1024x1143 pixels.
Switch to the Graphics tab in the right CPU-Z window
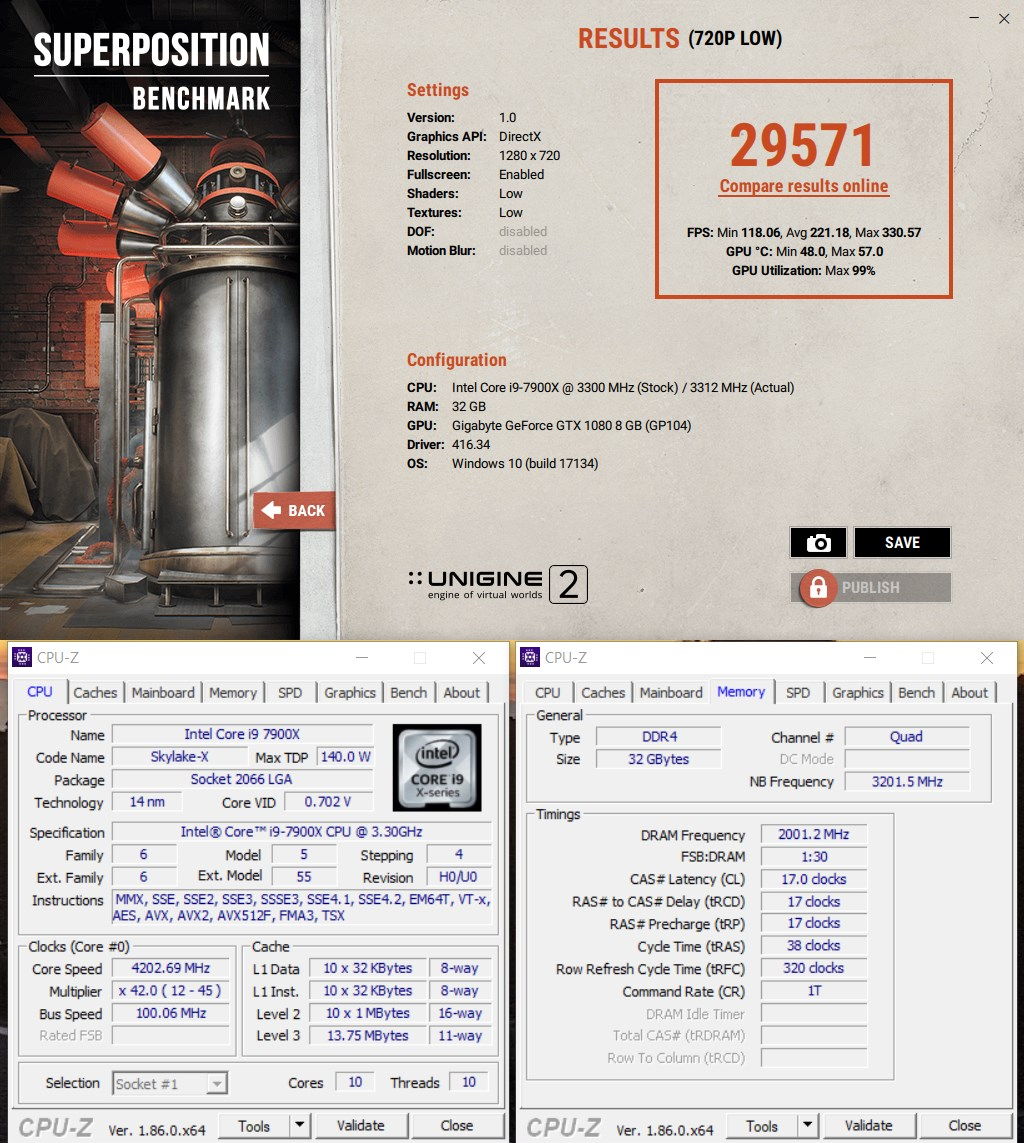[858, 693]
